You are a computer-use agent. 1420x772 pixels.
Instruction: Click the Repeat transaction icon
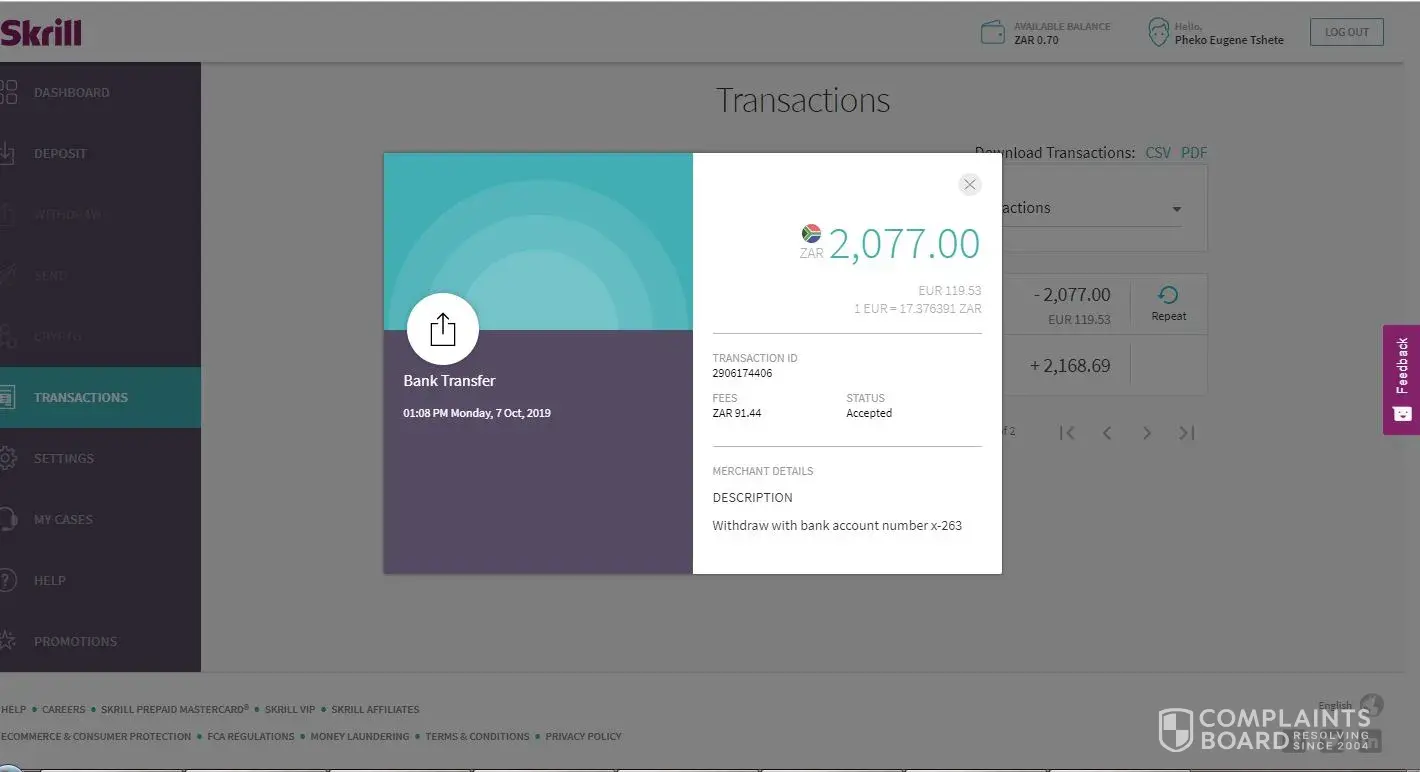coord(1168,295)
